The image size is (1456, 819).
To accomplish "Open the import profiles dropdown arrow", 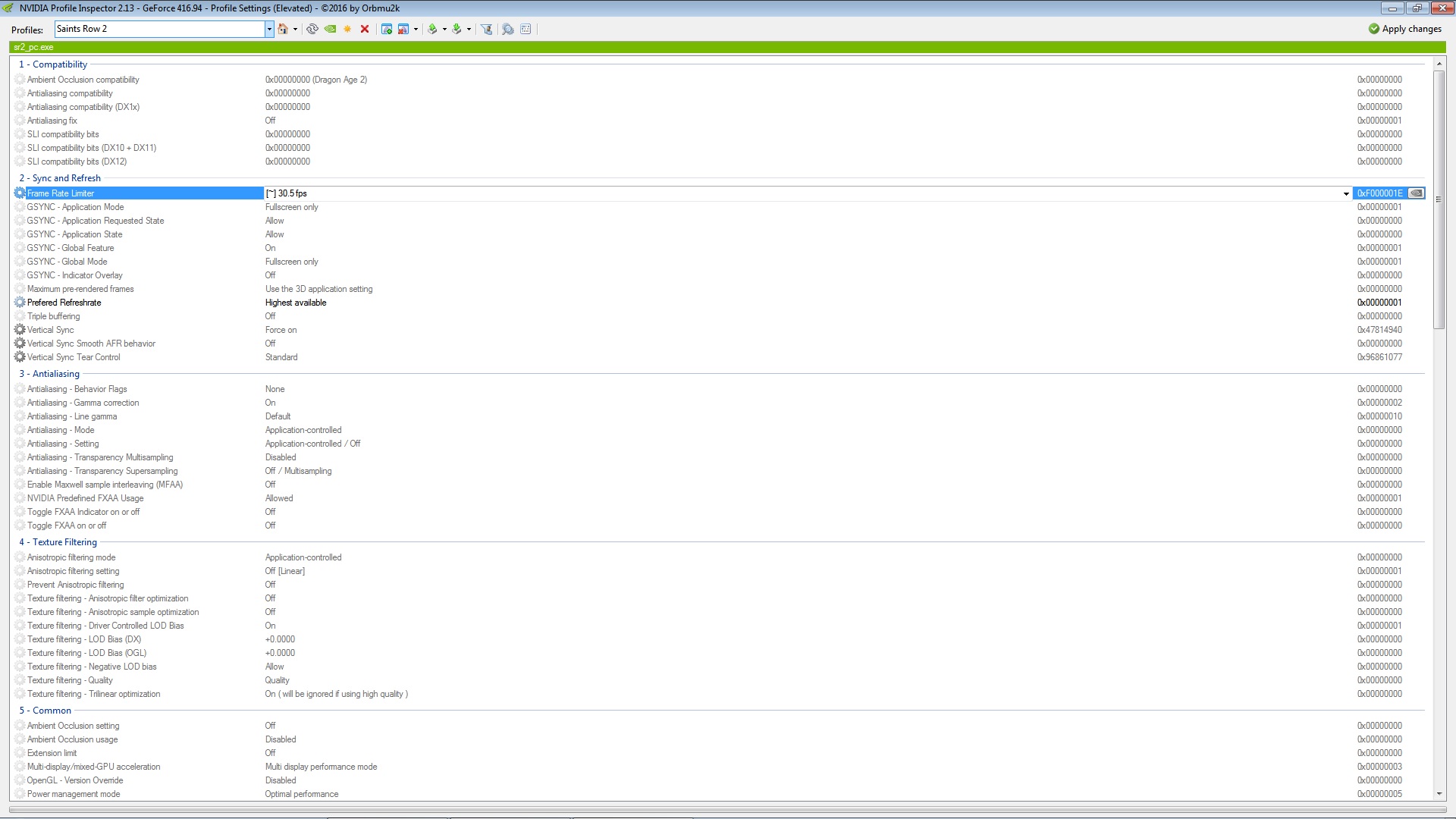I will pos(469,30).
